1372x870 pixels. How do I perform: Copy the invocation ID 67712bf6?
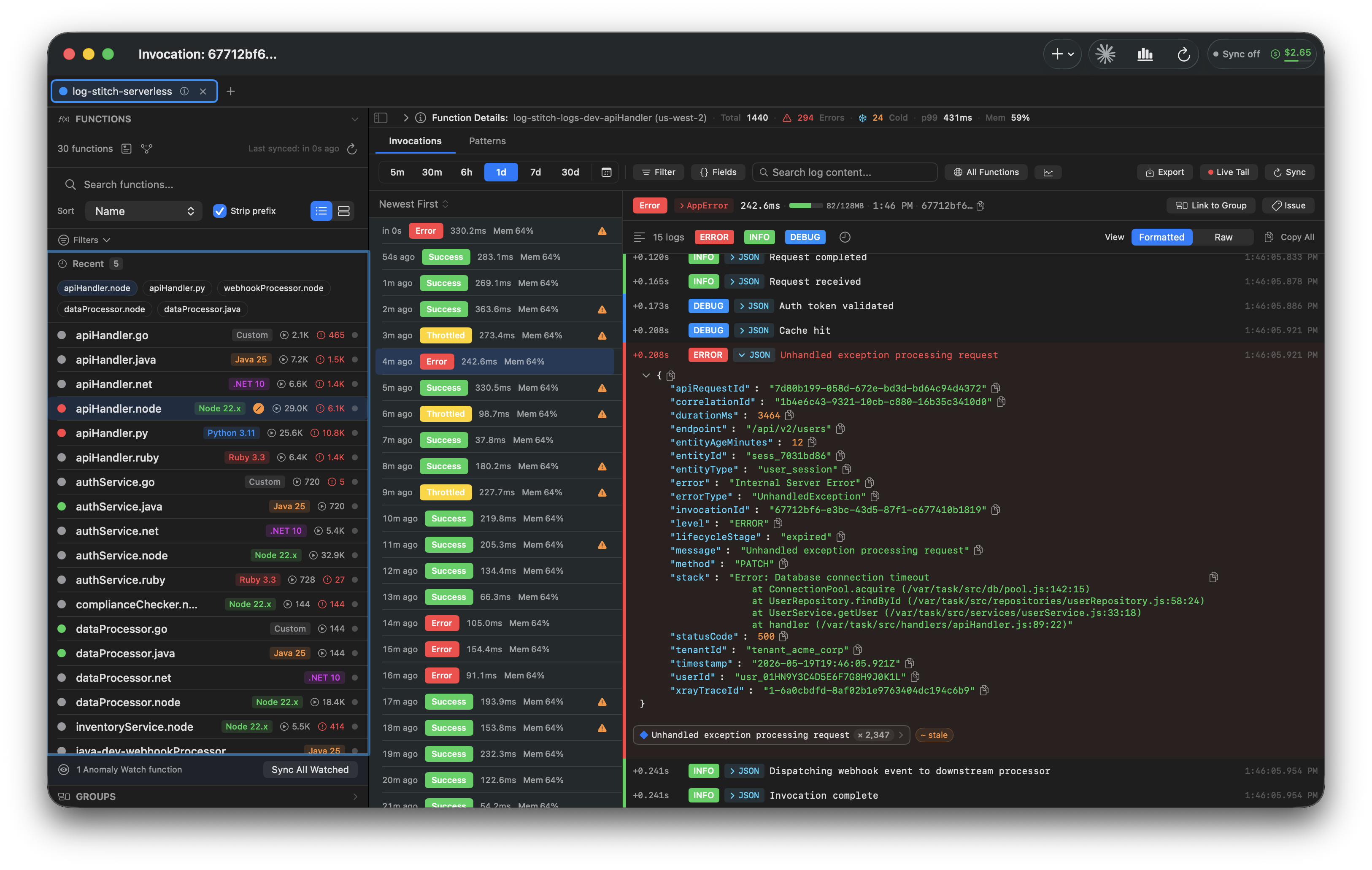(980, 205)
